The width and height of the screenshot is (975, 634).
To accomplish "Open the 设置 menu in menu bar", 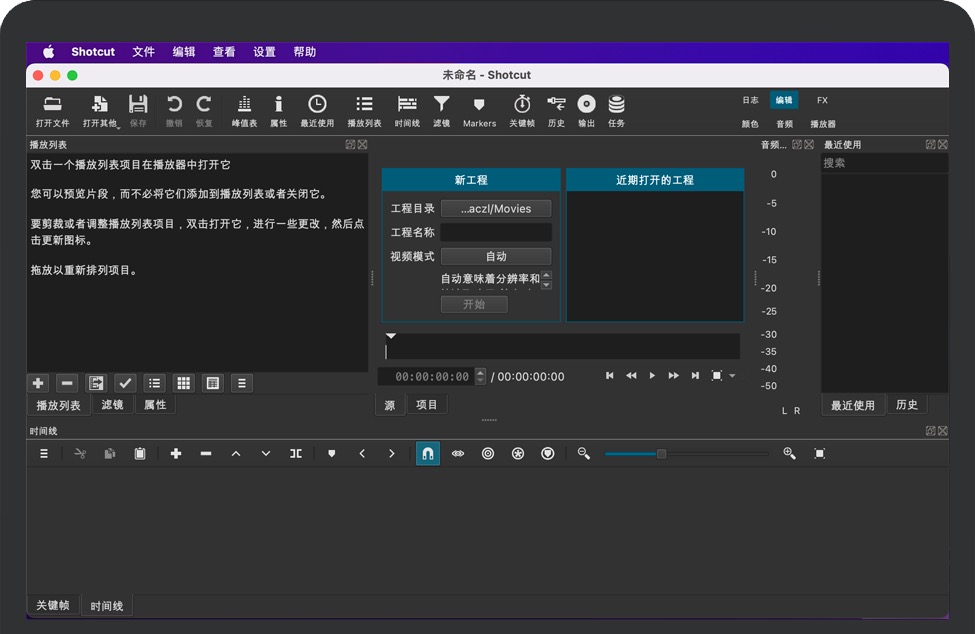I will click(x=264, y=52).
